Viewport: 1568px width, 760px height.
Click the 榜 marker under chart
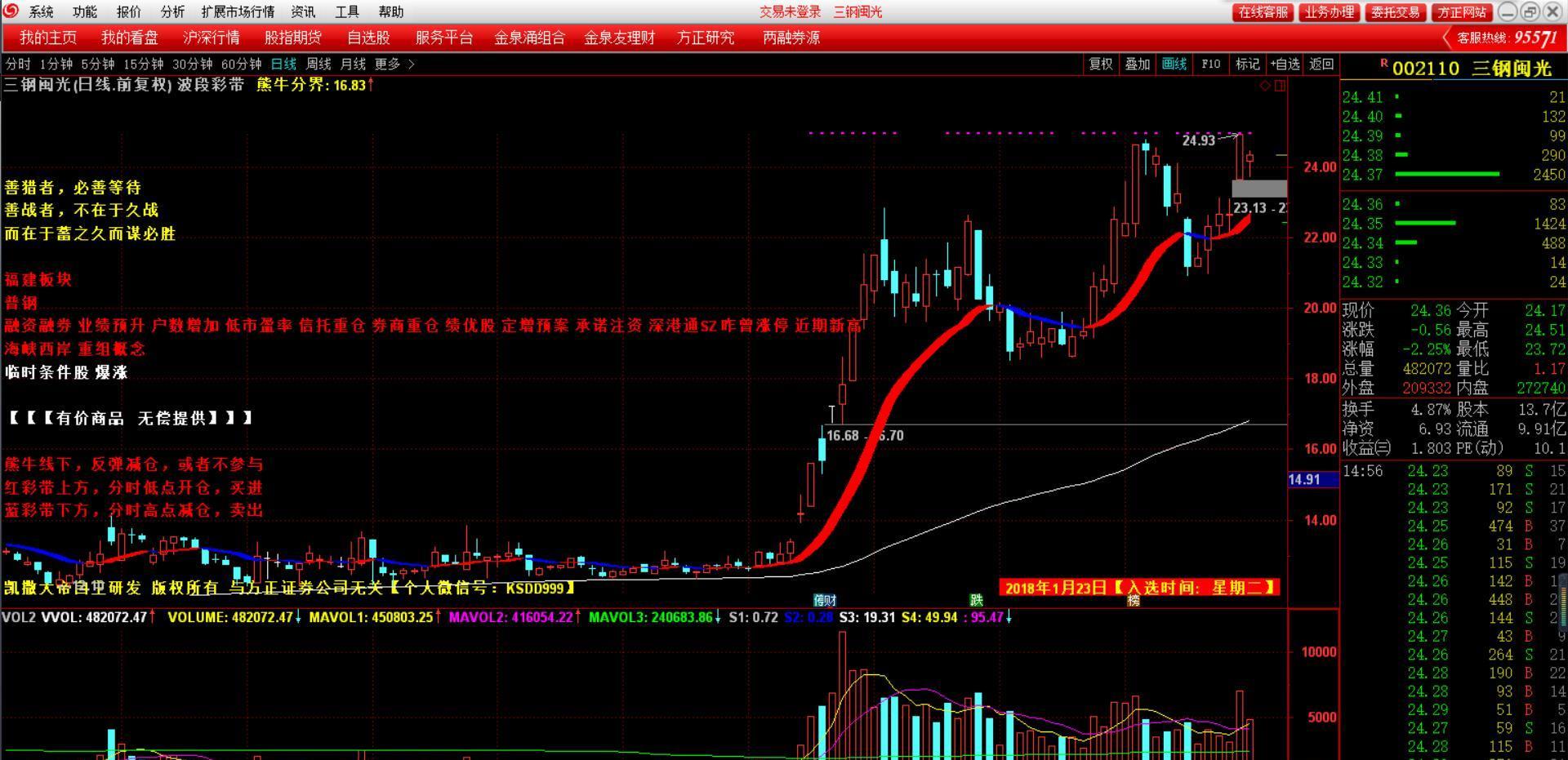(1134, 600)
